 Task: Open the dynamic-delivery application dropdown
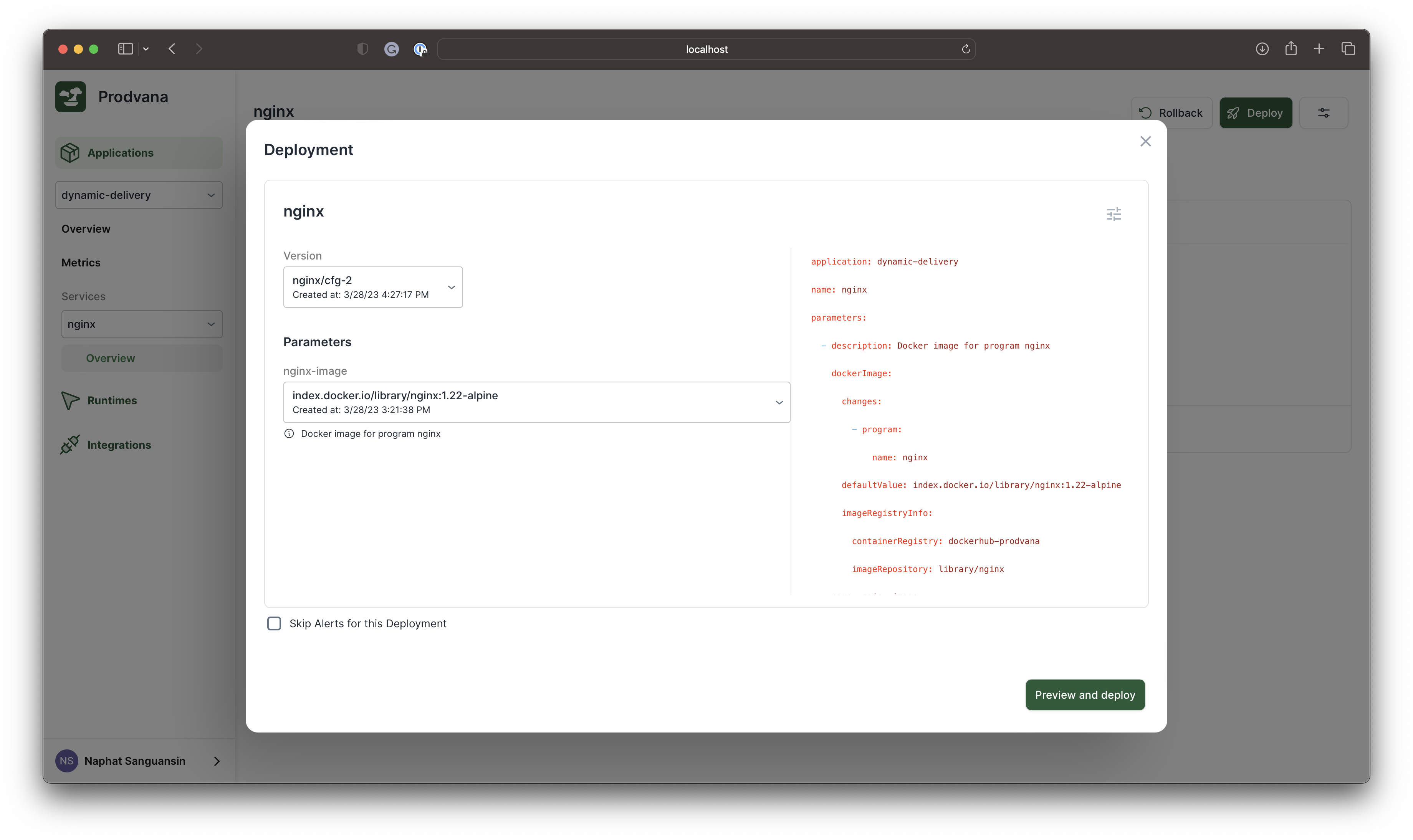pyautogui.click(x=139, y=195)
